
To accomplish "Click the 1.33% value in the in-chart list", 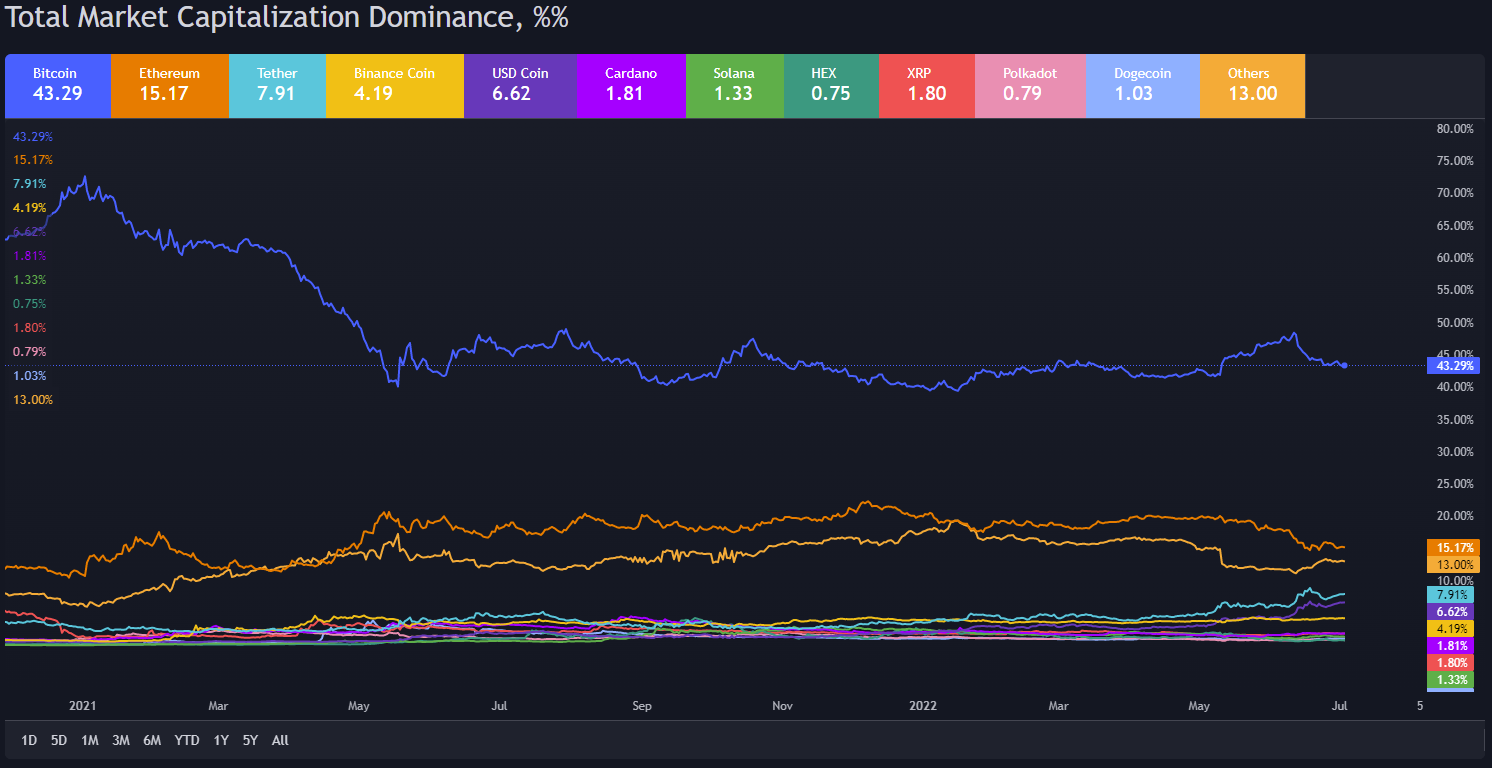I will click(x=30, y=280).
